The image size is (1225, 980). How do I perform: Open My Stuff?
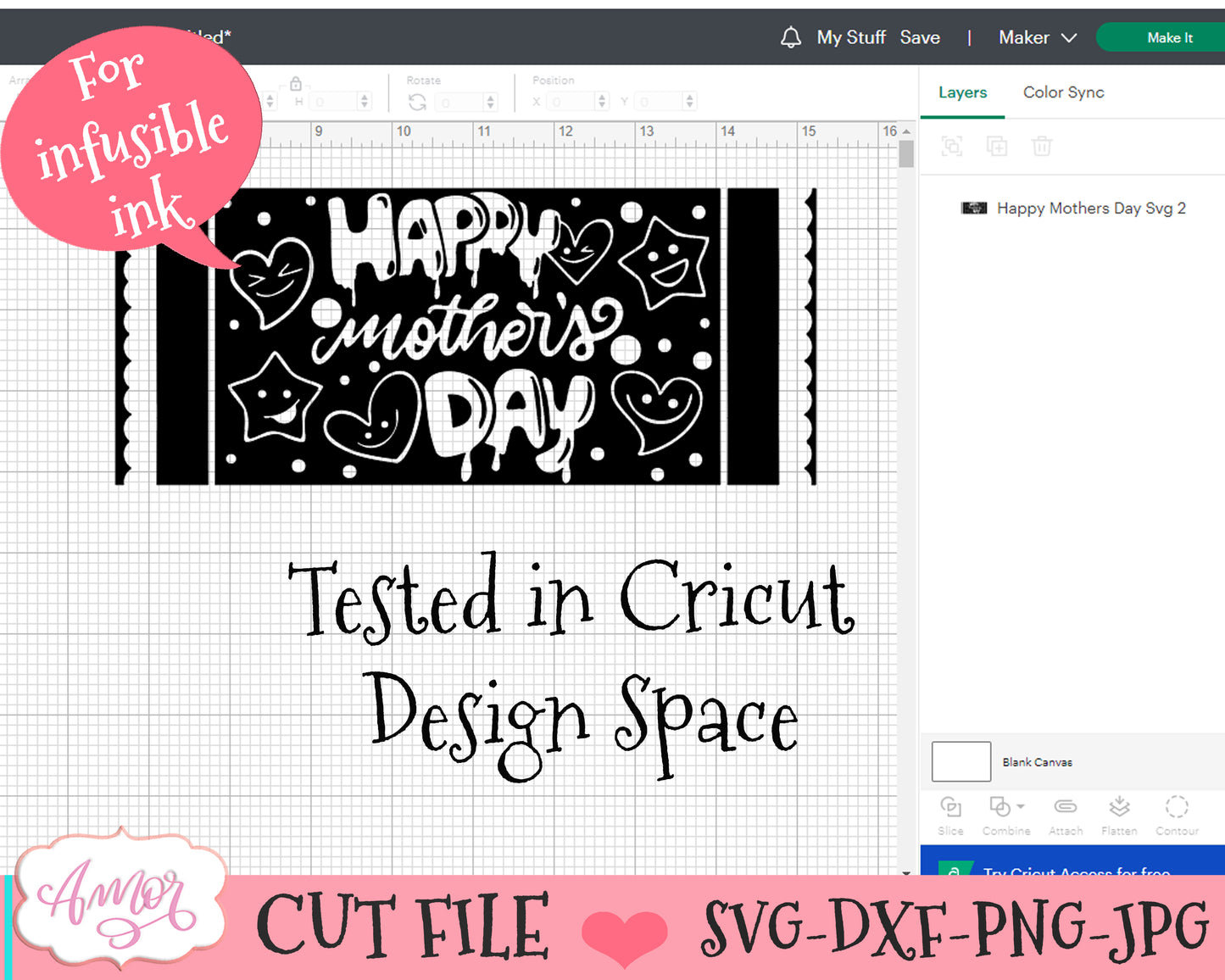[x=850, y=37]
